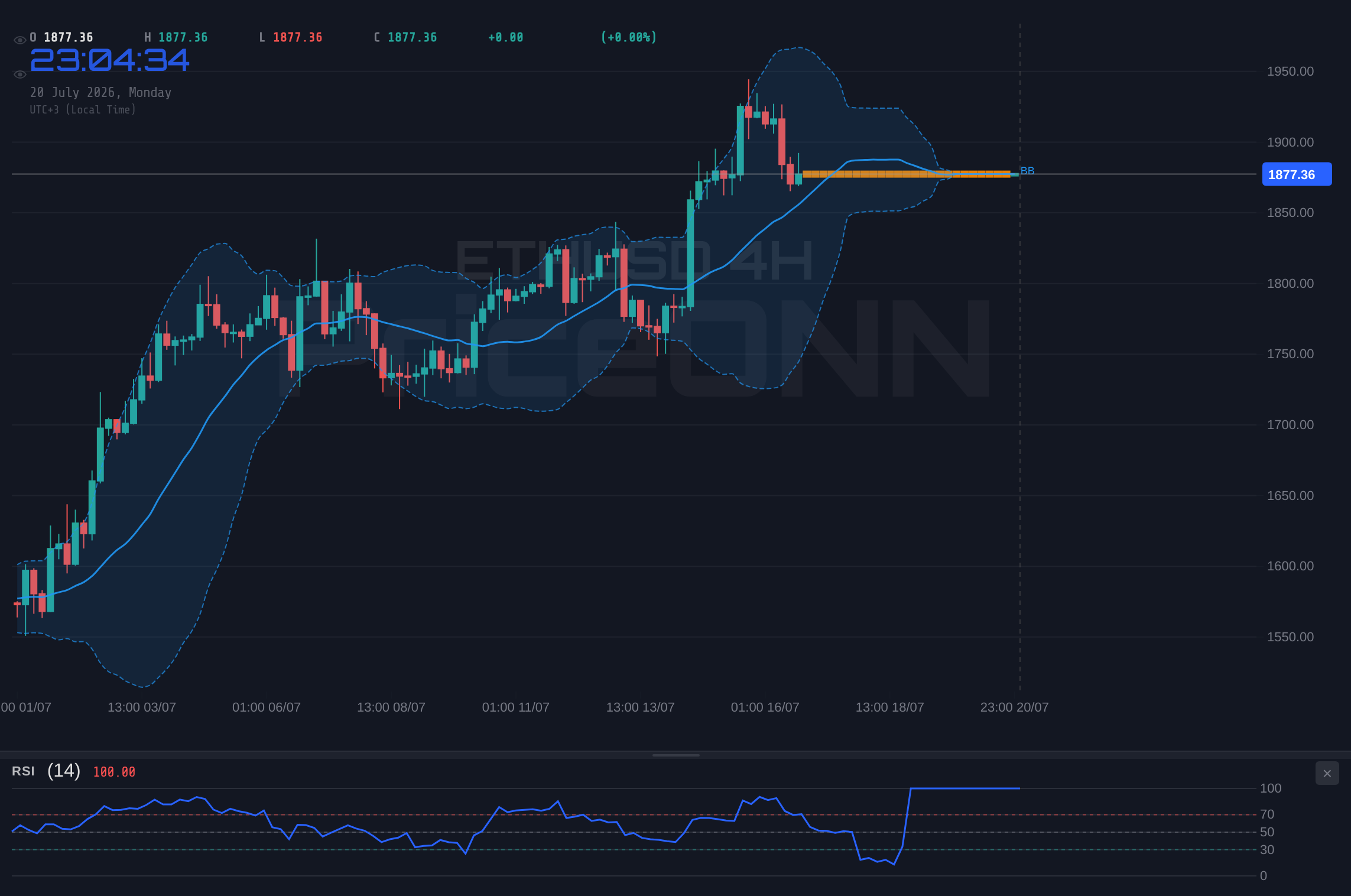Image resolution: width=1351 pixels, height=896 pixels.
Task: Click the 23:04:34 clock display
Action: pos(110,60)
